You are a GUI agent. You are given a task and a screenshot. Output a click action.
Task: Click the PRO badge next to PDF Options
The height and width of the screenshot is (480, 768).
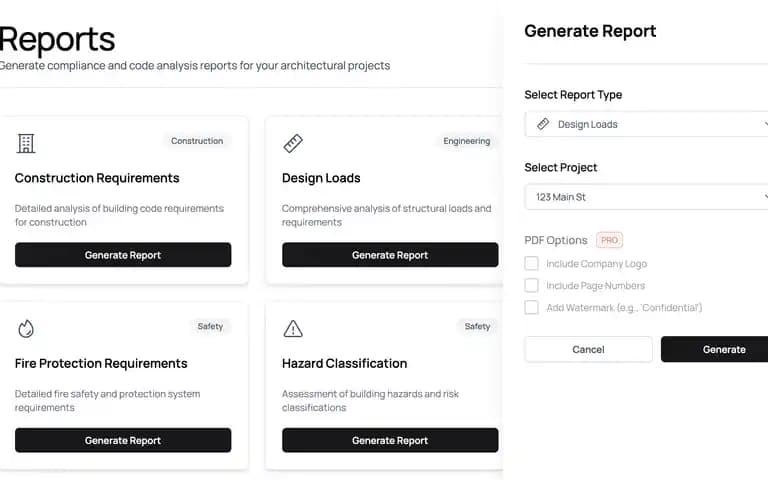click(609, 240)
